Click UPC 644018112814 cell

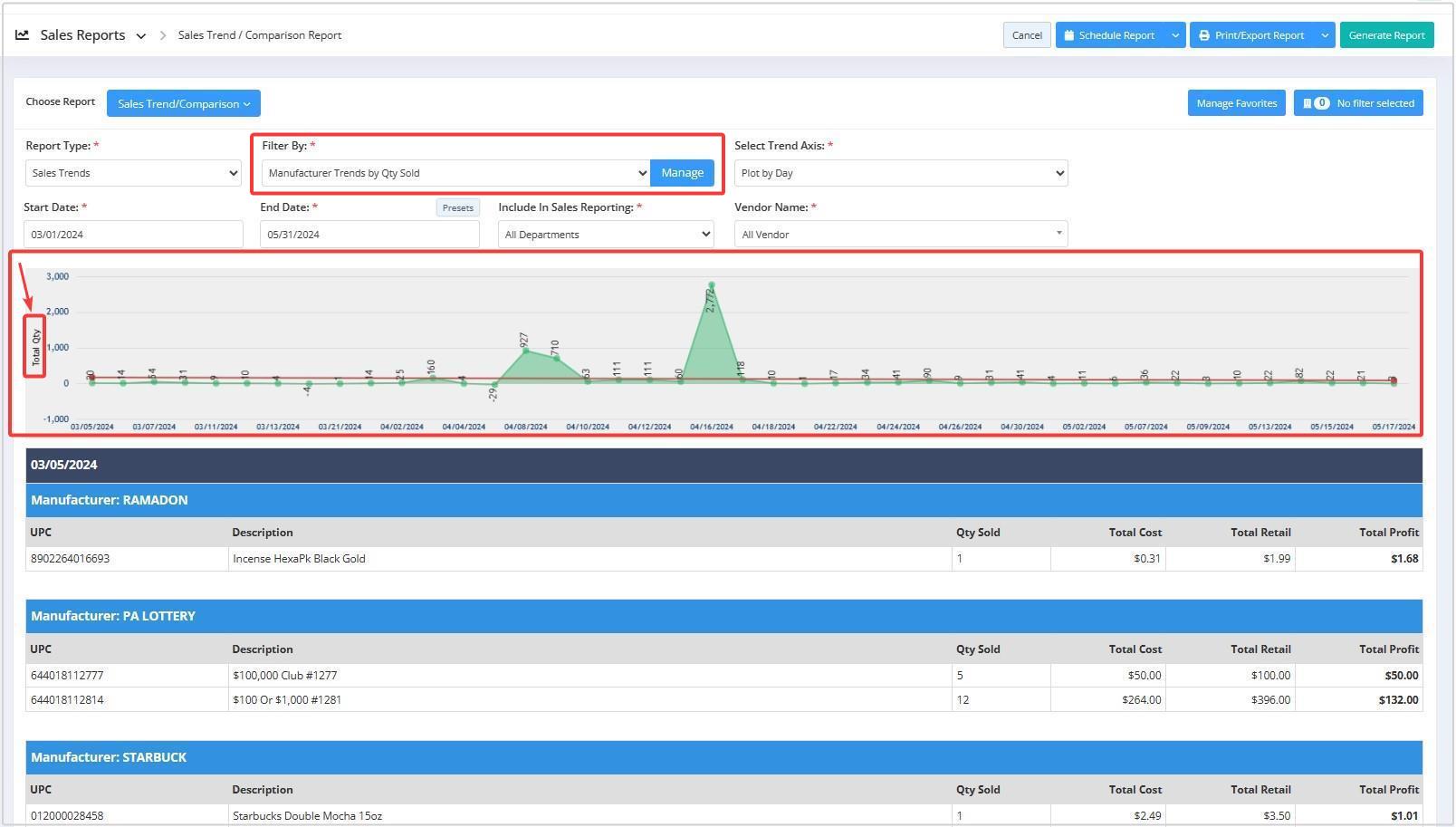pyautogui.click(x=127, y=700)
